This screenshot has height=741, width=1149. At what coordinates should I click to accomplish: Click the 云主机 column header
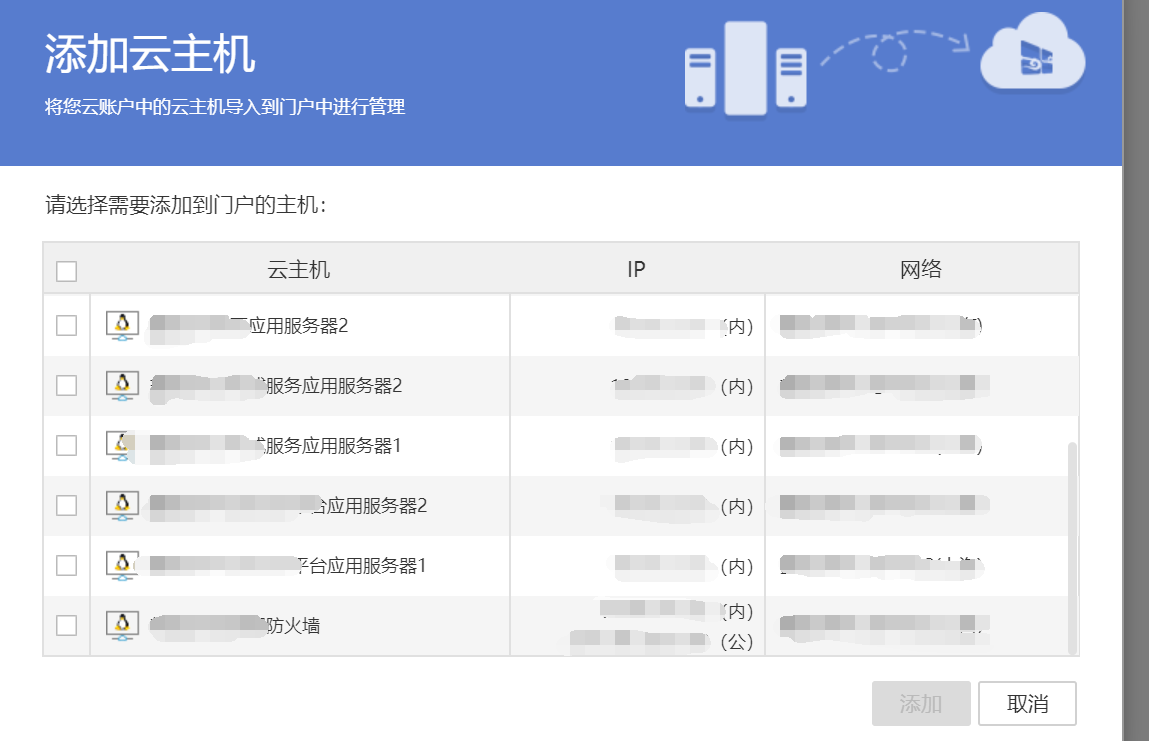(299, 270)
